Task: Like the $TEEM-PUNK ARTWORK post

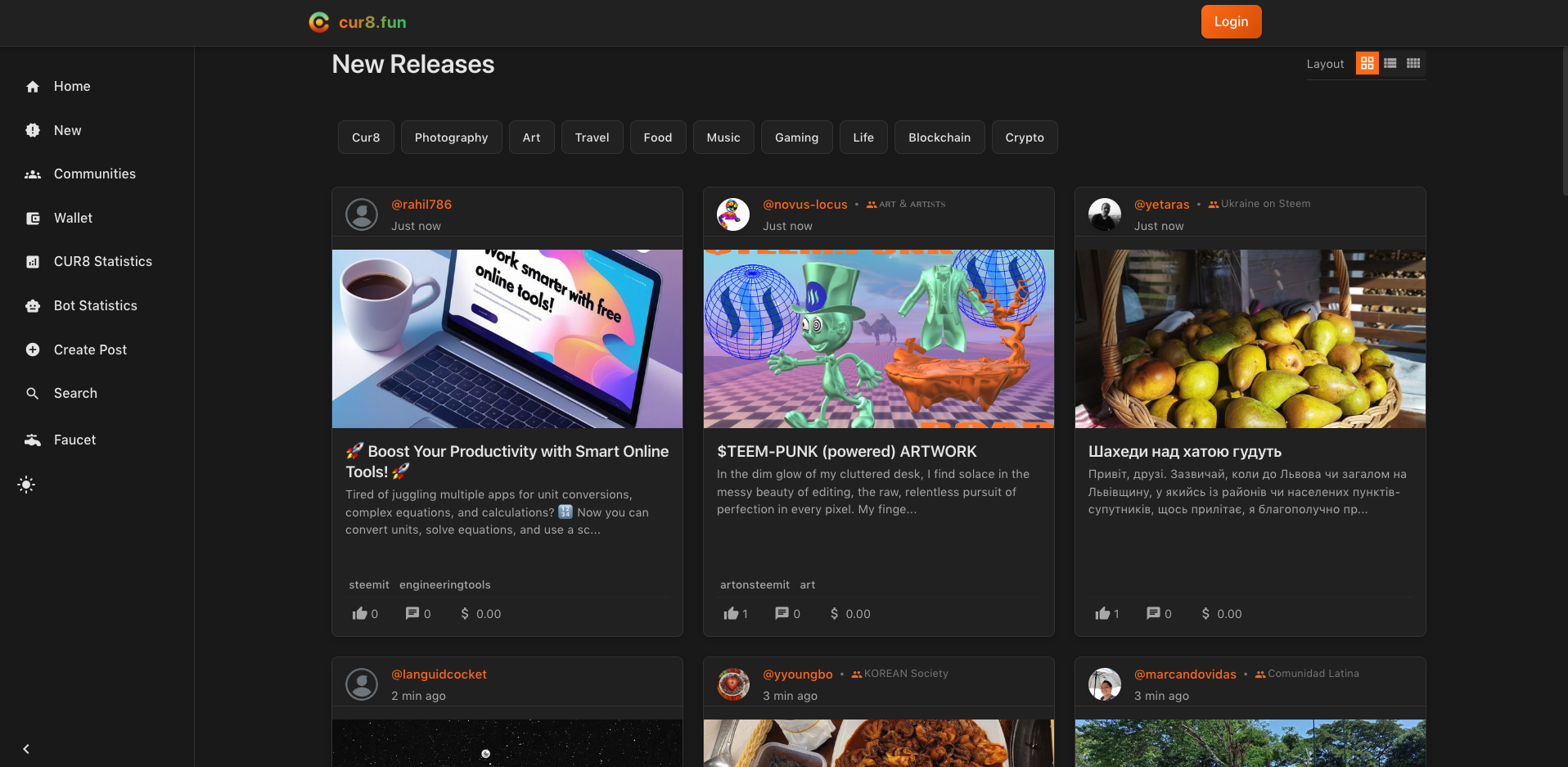Action: (x=731, y=613)
